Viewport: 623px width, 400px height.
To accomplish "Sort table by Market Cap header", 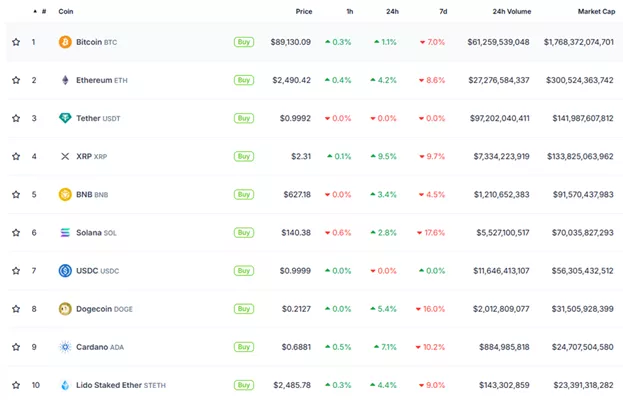I will pyautogui.click(x=595, y=12).
